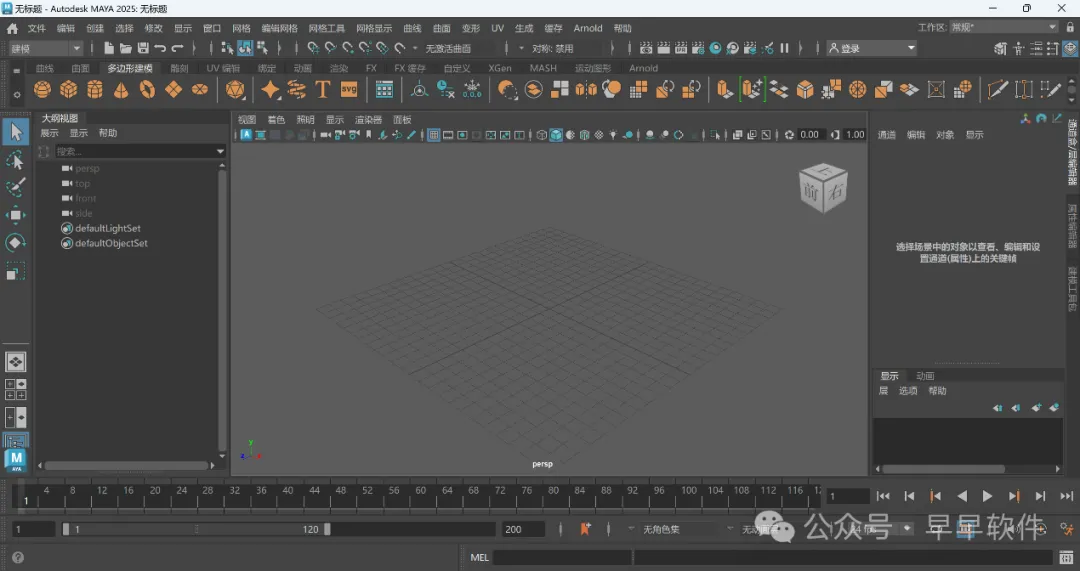Open the 工作区 workspace dropdown
This screenshot has width=1080, height=571.
click(x=1001, y=28)
